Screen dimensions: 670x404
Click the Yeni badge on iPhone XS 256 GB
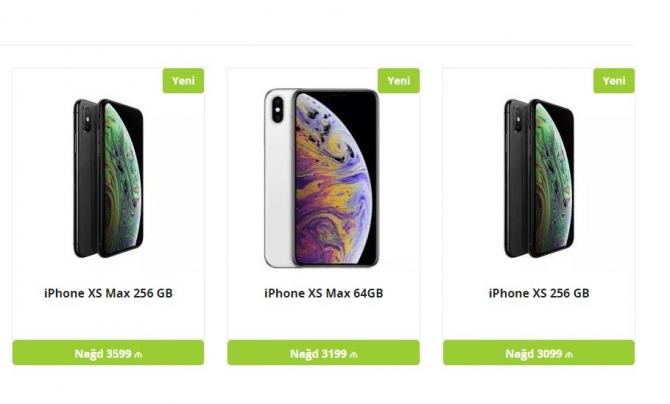point(614,80)
